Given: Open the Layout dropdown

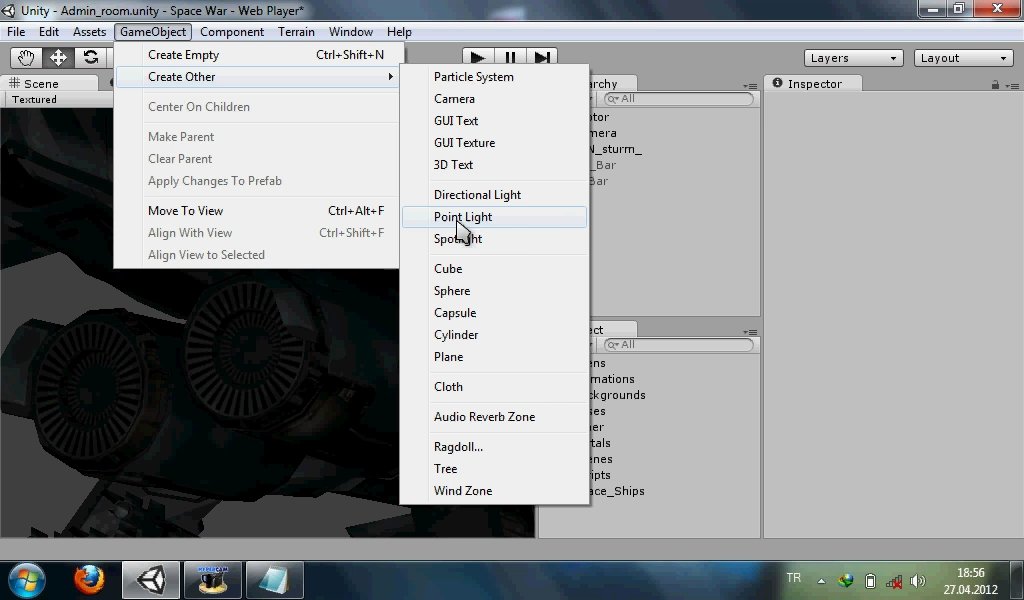Looking at the screenshot, I should click(x=963, y=58).
